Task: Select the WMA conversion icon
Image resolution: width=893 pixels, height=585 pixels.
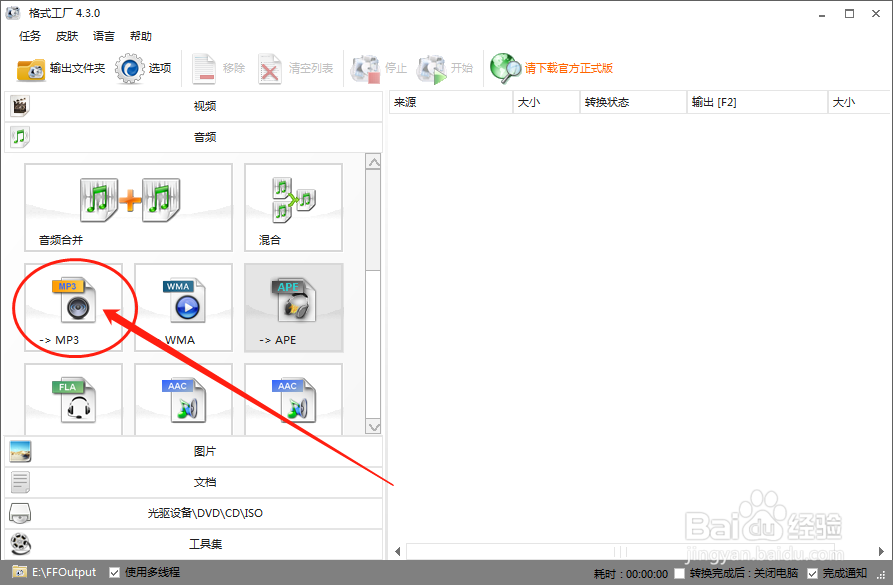Action: [183, 305]
